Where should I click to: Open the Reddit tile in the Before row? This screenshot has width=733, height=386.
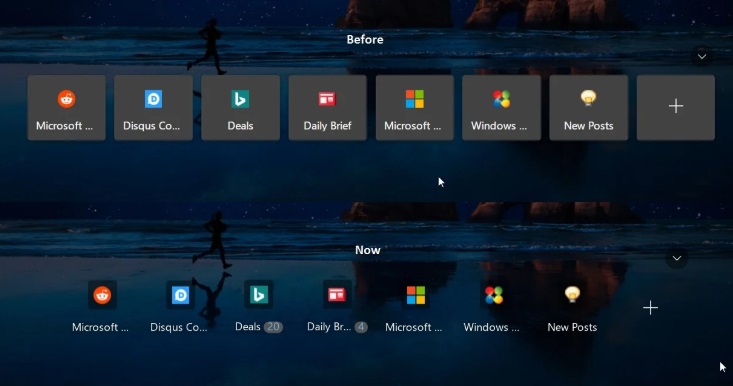66,108
